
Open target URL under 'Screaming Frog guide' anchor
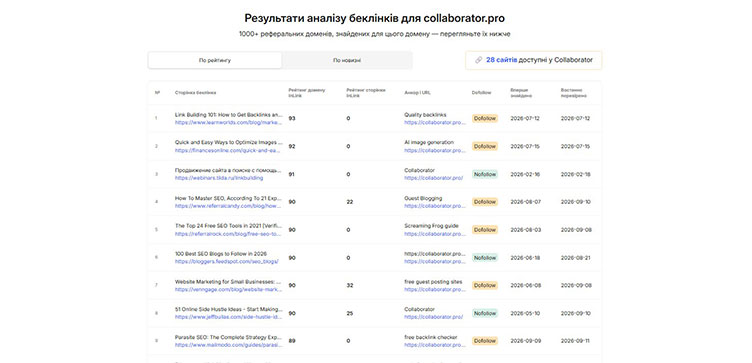point(435,234)
